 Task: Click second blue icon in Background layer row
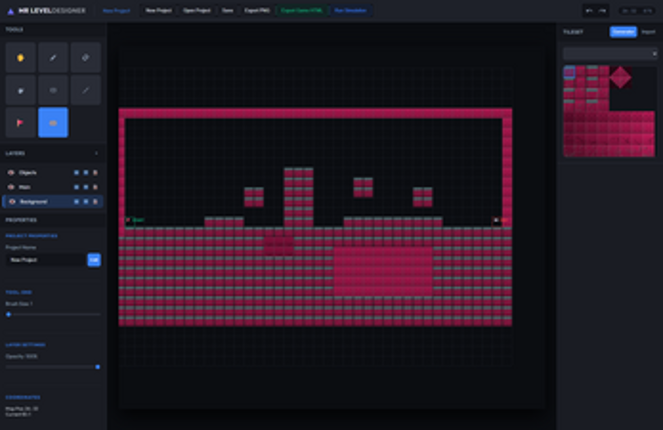coord(86,202)
